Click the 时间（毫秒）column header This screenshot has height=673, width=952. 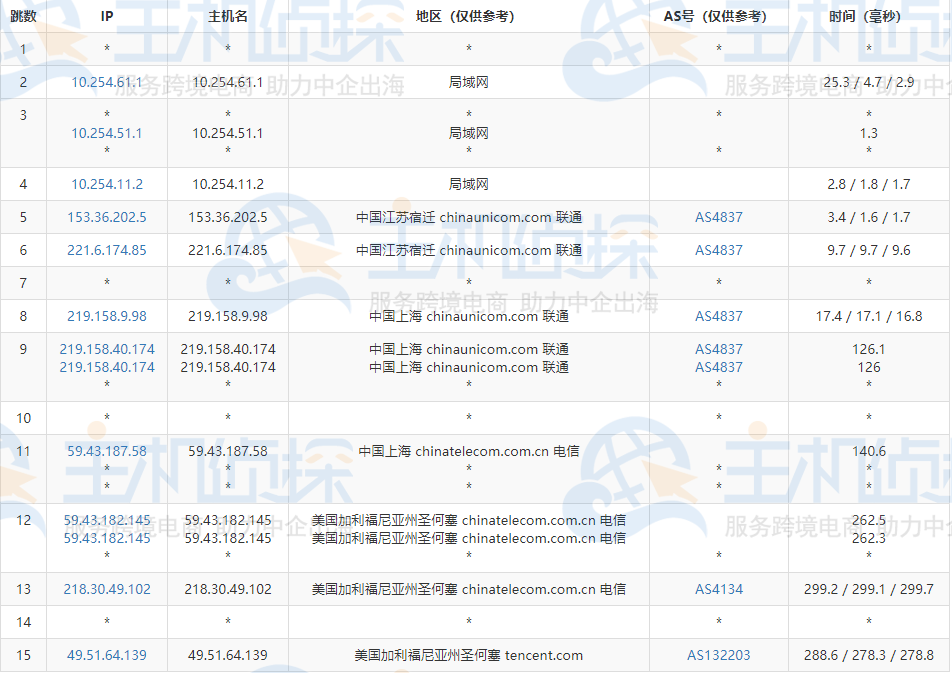(868, 15)
